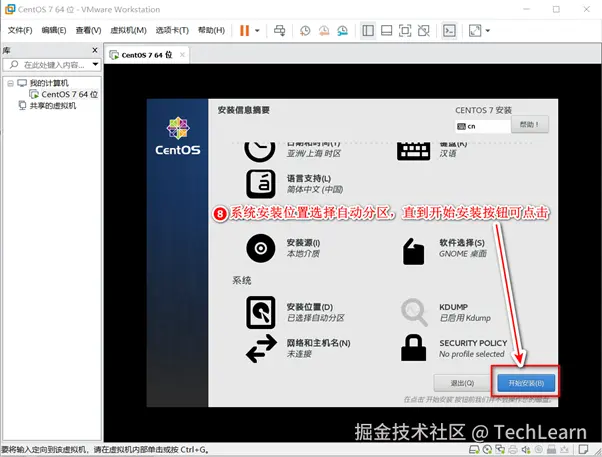
Task: Open the keyboard settings icon
Action: coord(413,151)
